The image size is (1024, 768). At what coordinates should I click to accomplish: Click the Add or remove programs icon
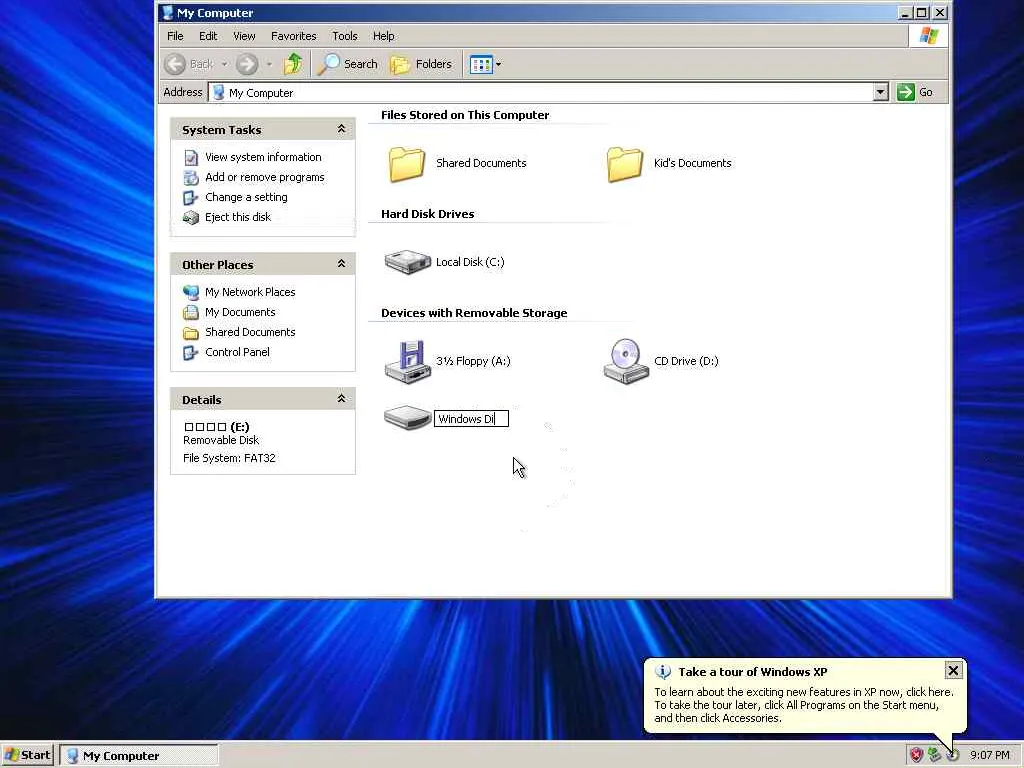click(191, 178)
